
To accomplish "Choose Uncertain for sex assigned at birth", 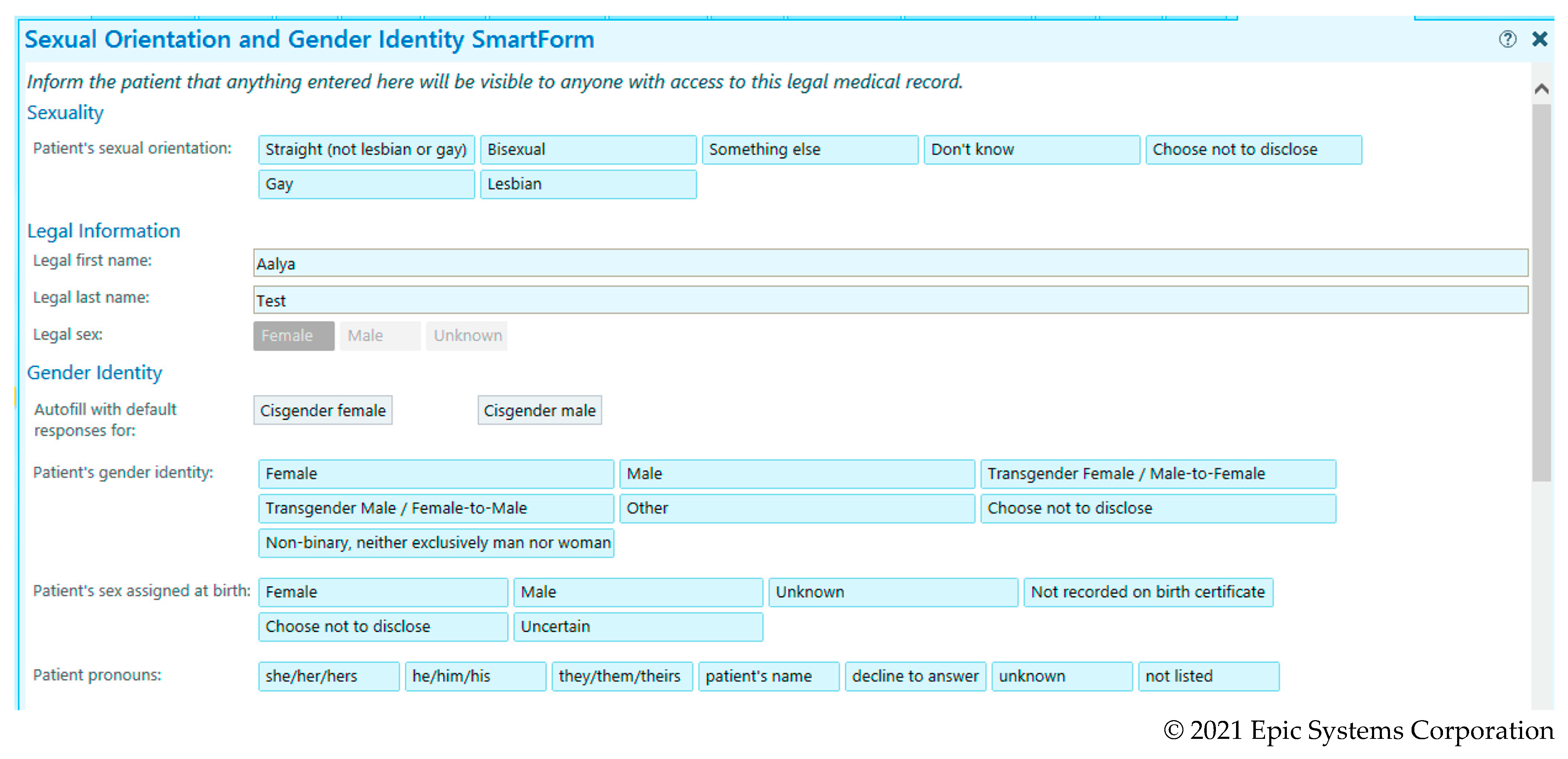I will click(x=637, y=627).
